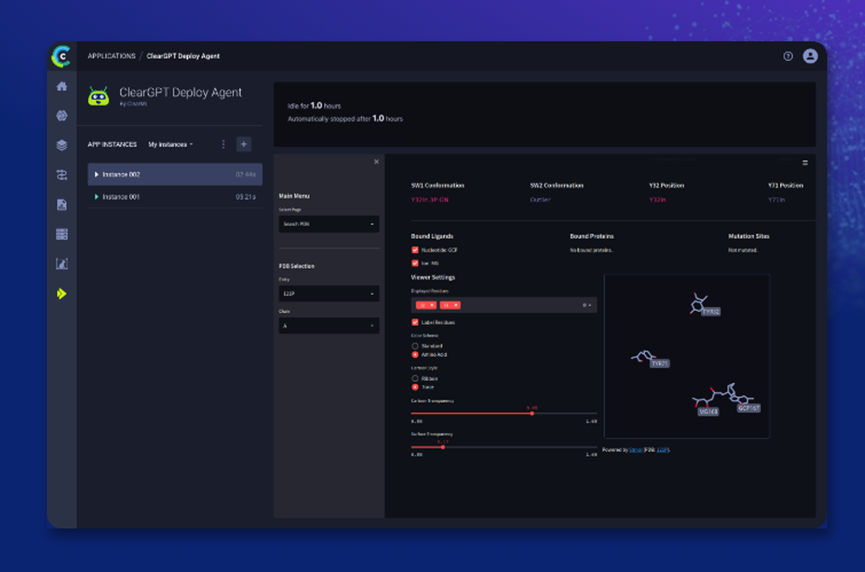The height and width of the screenshot is (572, 865).
Task: Adjust the Surface Transparency slider handle
Action: [x=443, y=447]
